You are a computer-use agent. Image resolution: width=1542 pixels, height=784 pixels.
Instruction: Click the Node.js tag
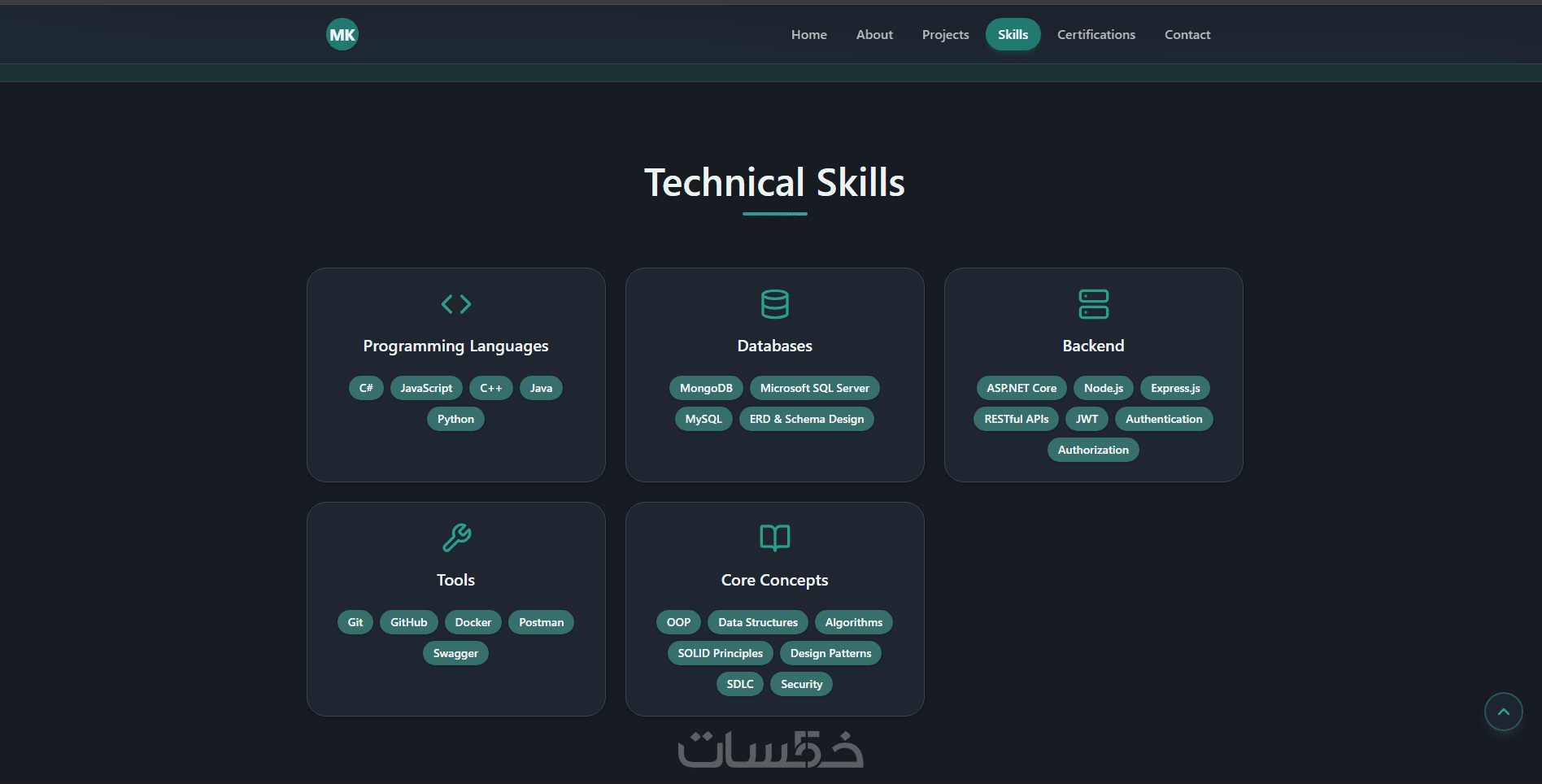(x=1104, y=388)
